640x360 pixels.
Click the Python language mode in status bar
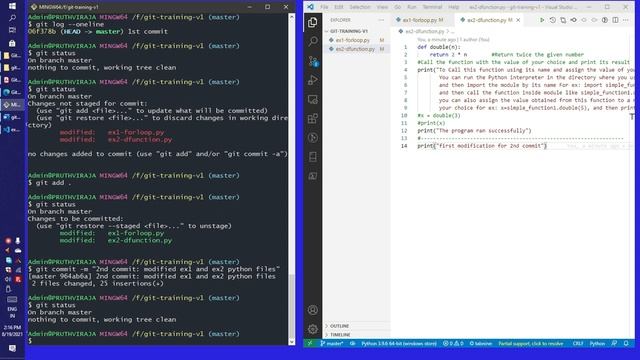pos(597,344)
